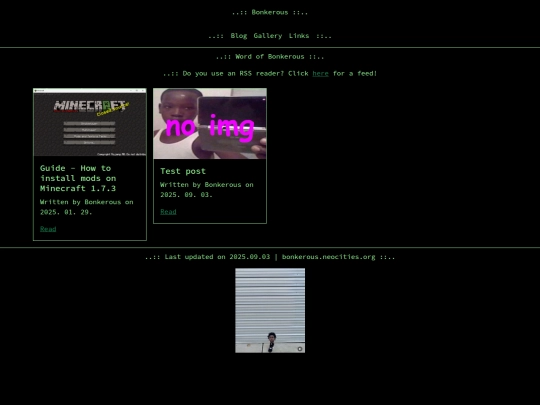This screenshot has height=405, width=540.
Task: Open the Blog navigation link
Action: click(239, 36)
